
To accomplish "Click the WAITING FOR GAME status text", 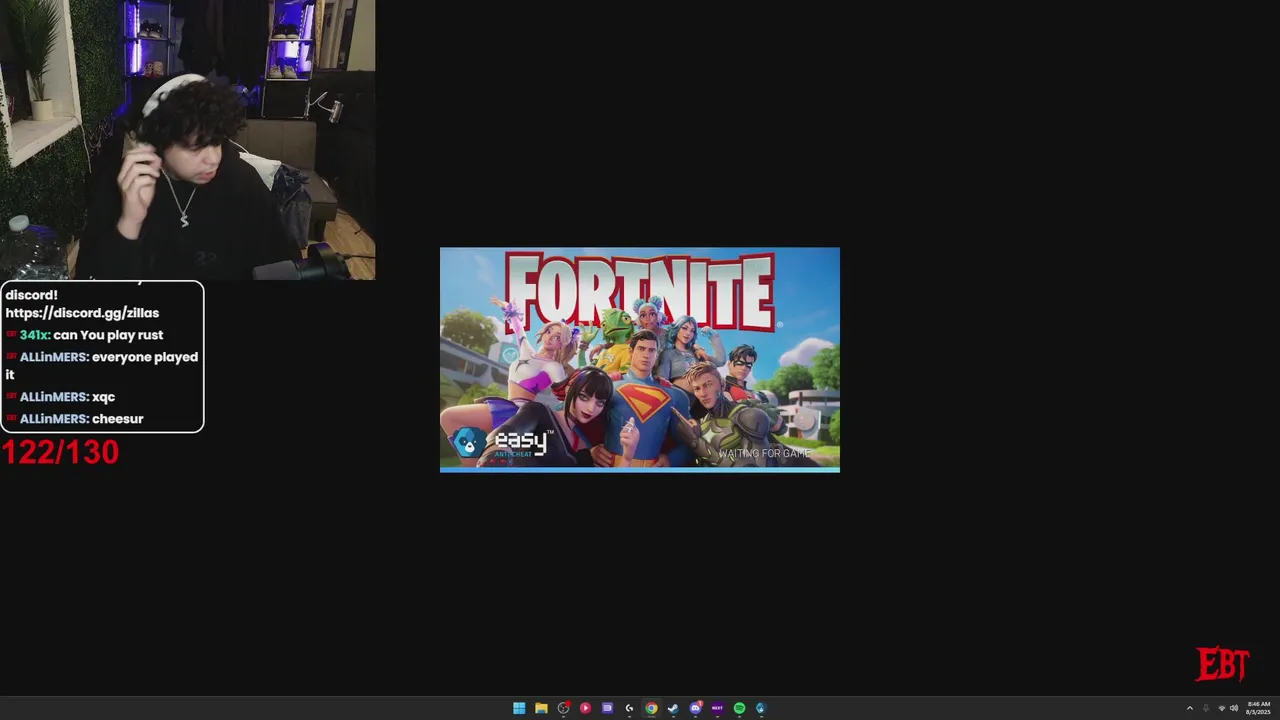I will [x=764, y=454].
